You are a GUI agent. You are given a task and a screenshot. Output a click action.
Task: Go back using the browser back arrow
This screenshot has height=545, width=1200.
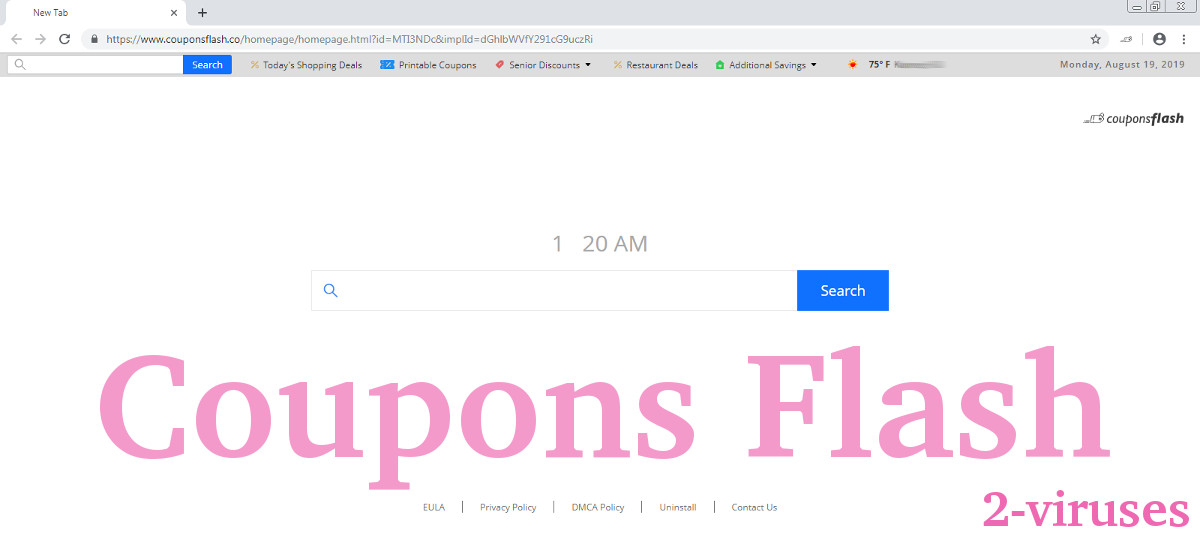(17, 39)
